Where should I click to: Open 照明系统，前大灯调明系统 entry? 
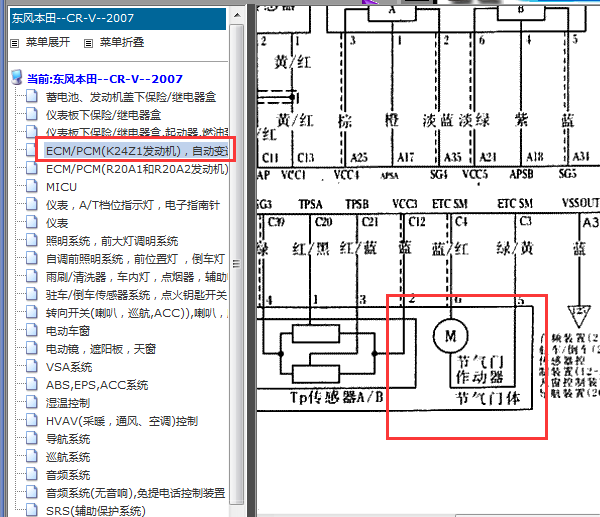(112, 241)
